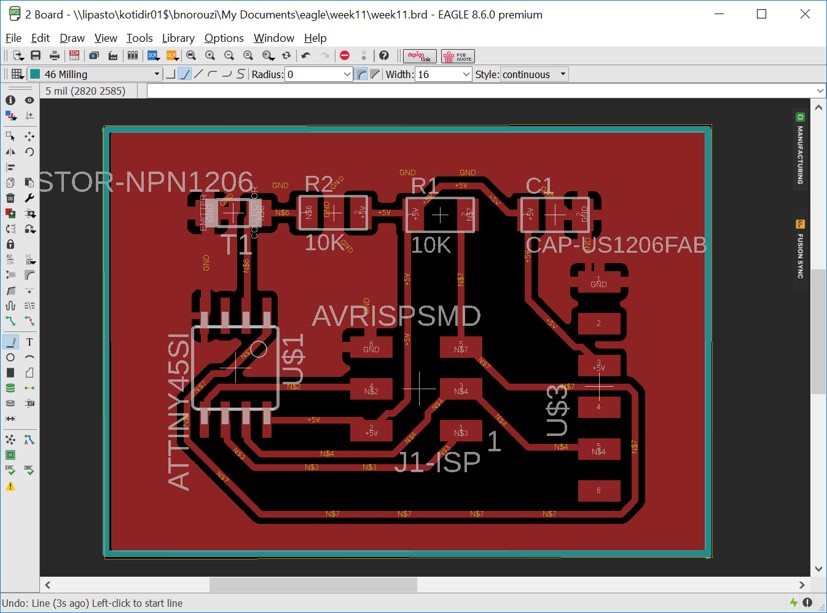
Task: Open the grid settings icon
Action: pos(17,74)
